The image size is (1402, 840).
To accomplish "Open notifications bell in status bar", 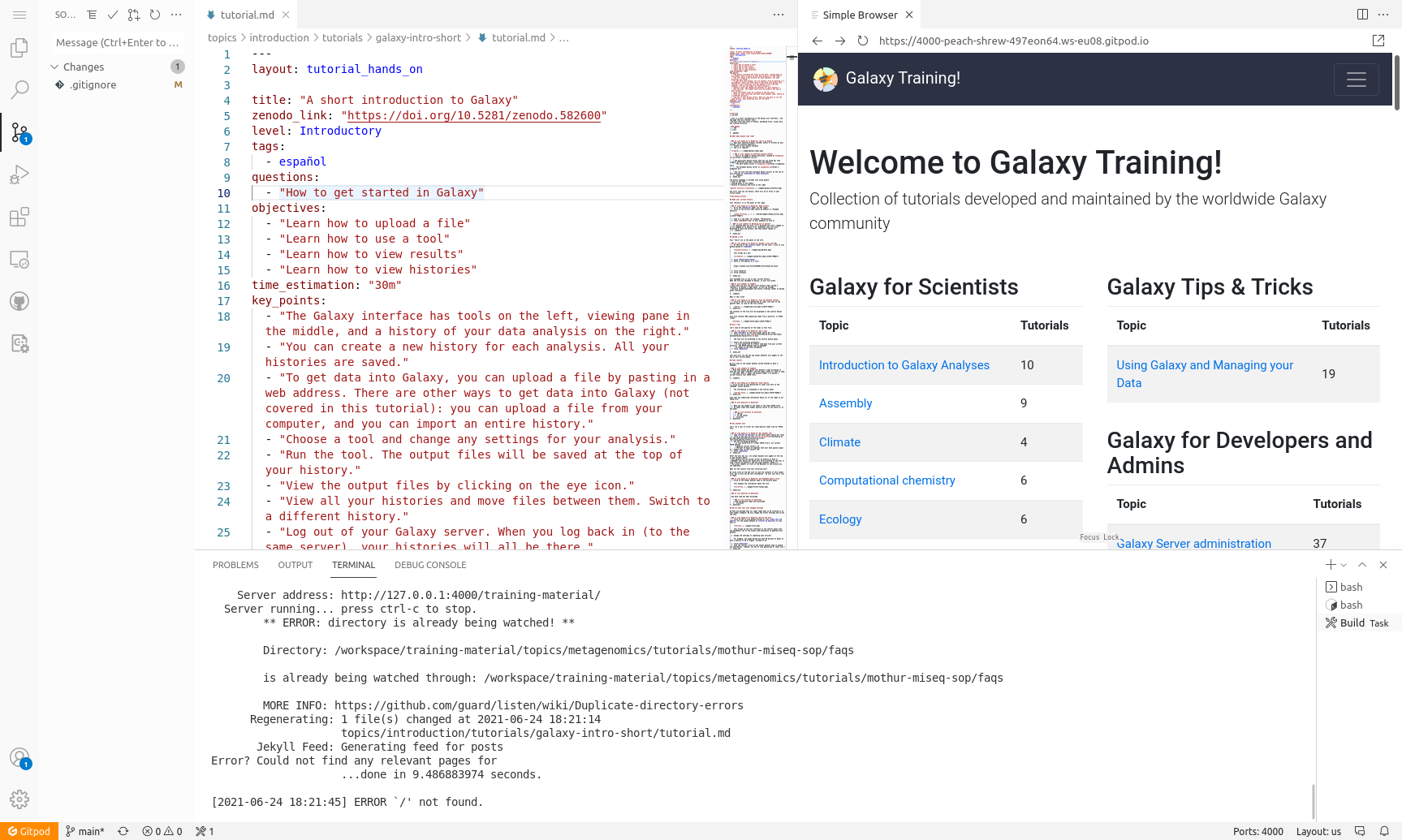I will [x=1384, y=831].
